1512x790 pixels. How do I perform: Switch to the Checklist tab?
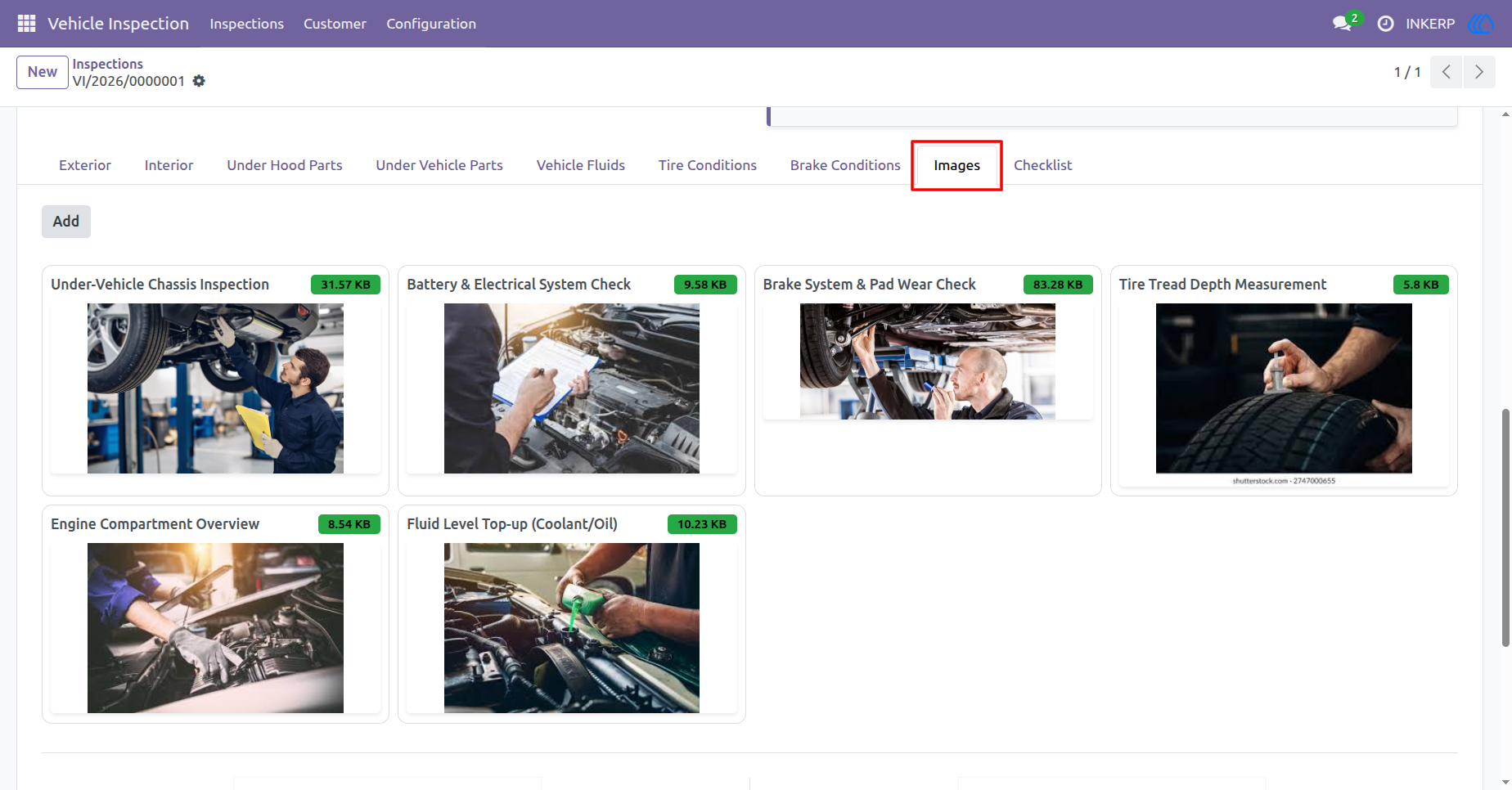tap(1042, 165)
